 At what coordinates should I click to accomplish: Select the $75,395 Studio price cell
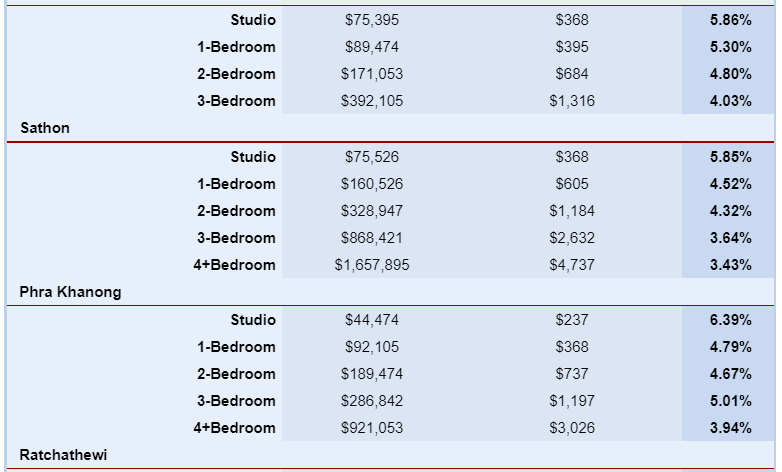click(x=372, y=20)
